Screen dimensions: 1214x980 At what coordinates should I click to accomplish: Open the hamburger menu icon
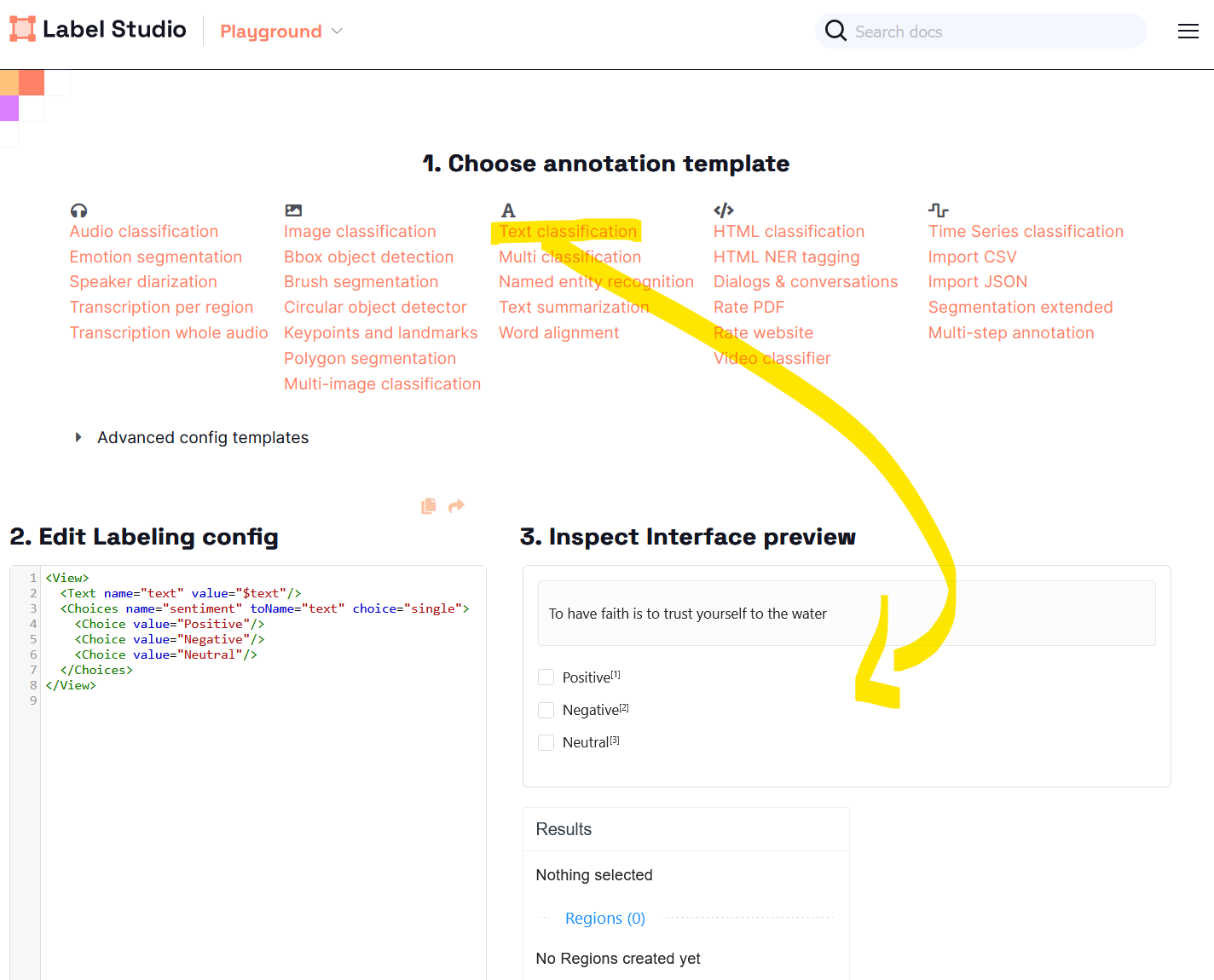(1188, 32)
